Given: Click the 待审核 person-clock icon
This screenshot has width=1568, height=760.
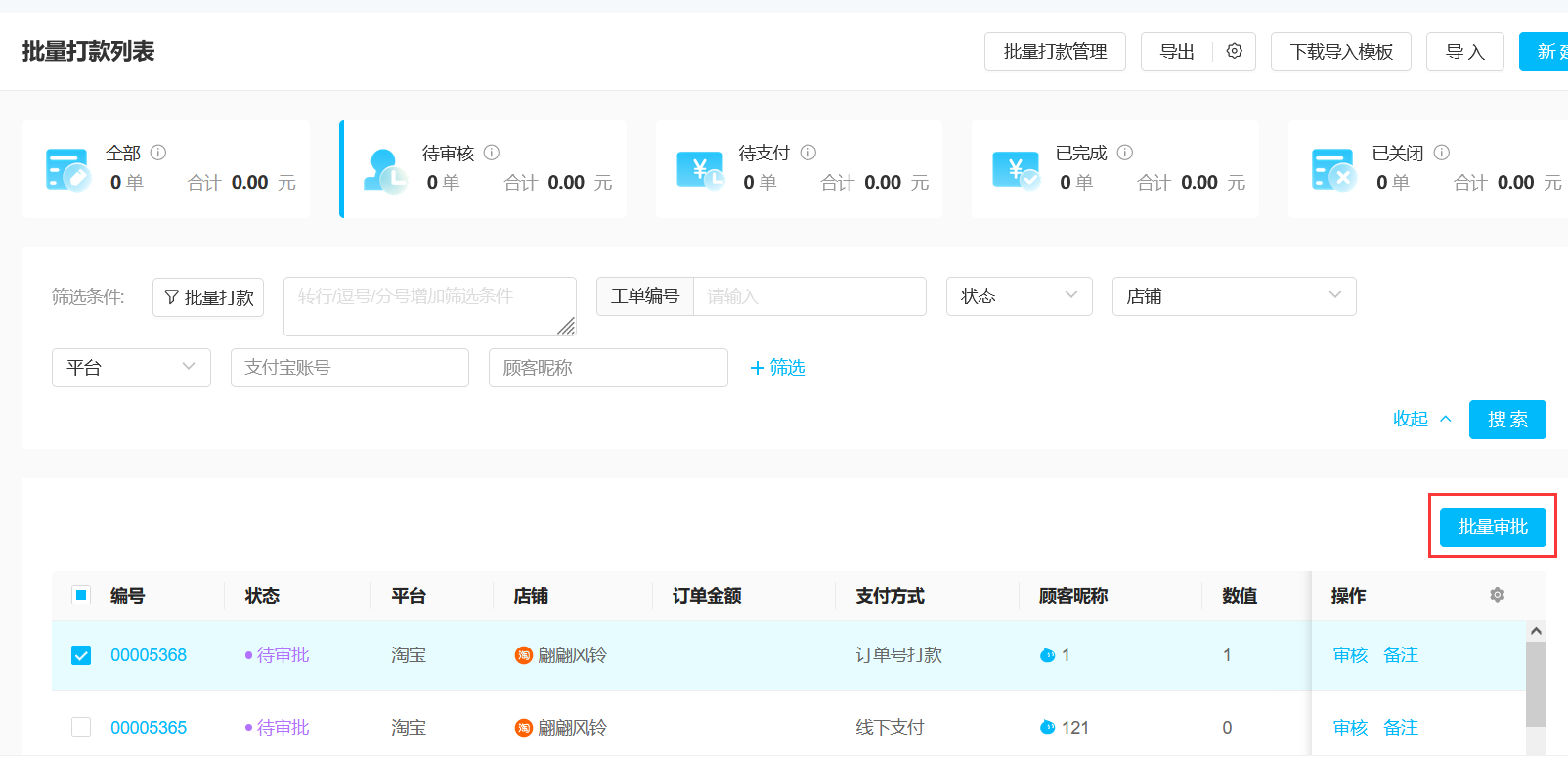Looking at the screenshot, I should pos(385,171).
